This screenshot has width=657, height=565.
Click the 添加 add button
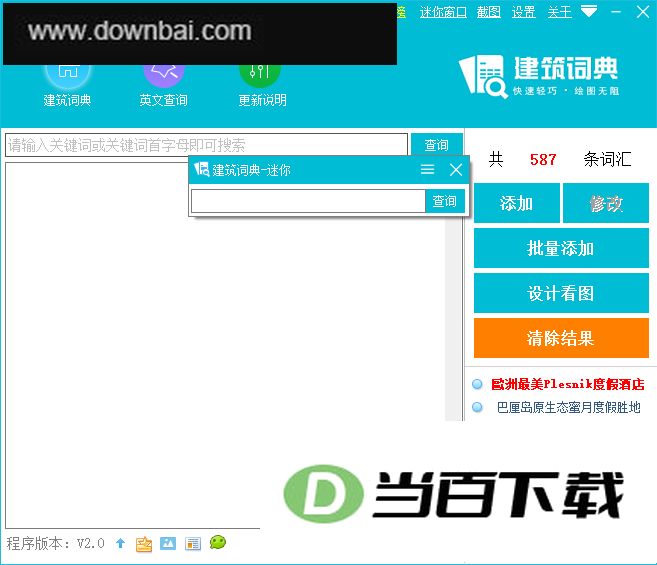coord(517,203)
